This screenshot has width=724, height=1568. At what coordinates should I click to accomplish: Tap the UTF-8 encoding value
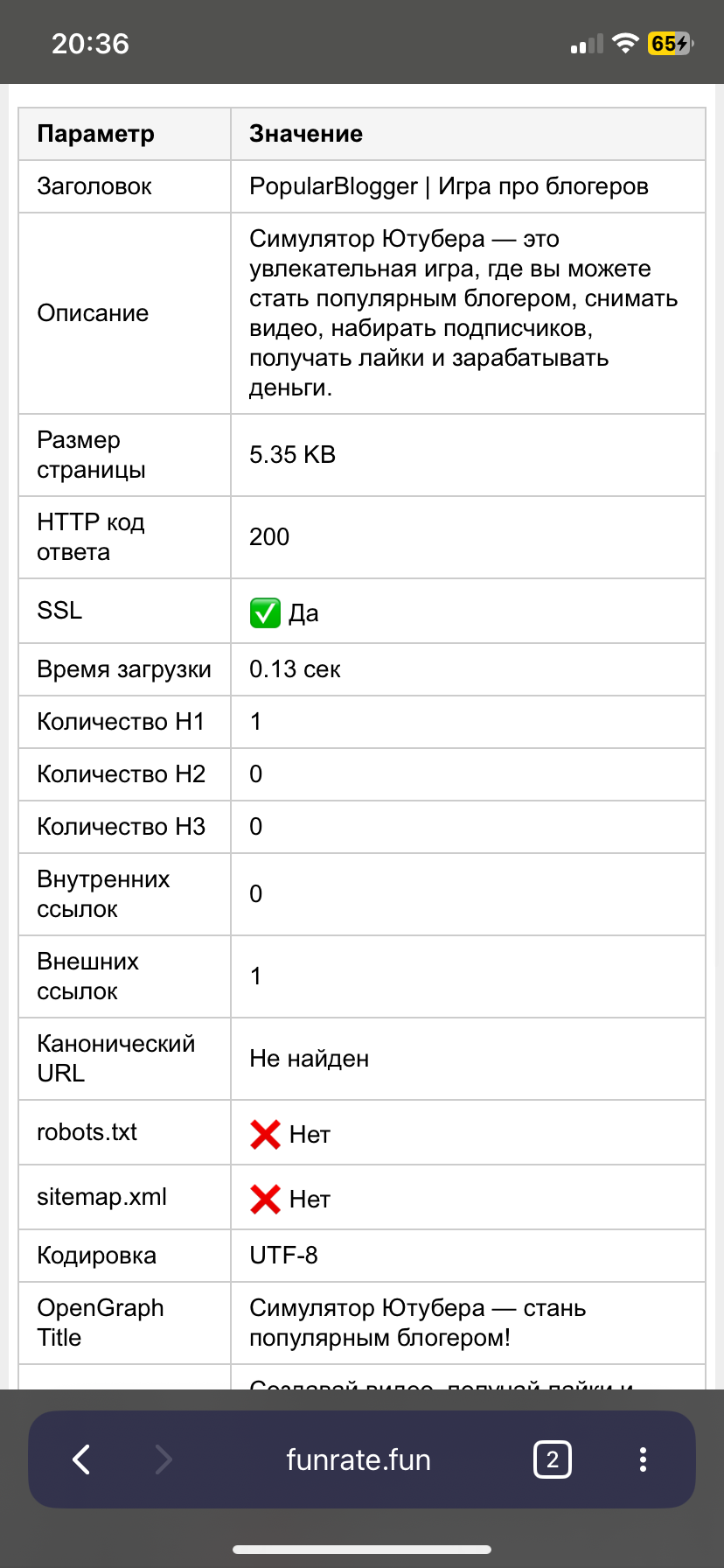[x=283, y=1256]
